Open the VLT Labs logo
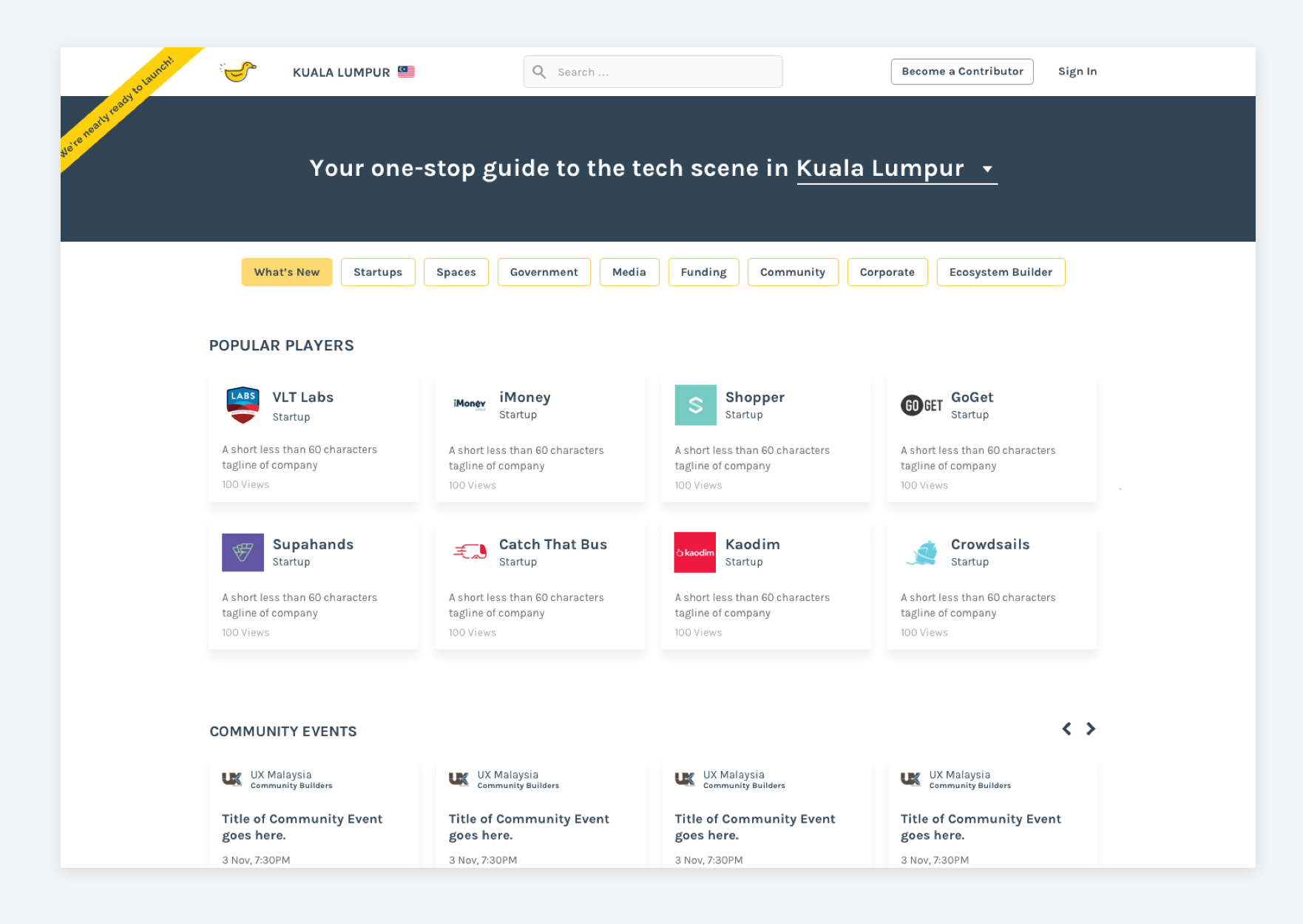Image resolution: width=1303 pixels, height=924 pixels. pos(243,405)
